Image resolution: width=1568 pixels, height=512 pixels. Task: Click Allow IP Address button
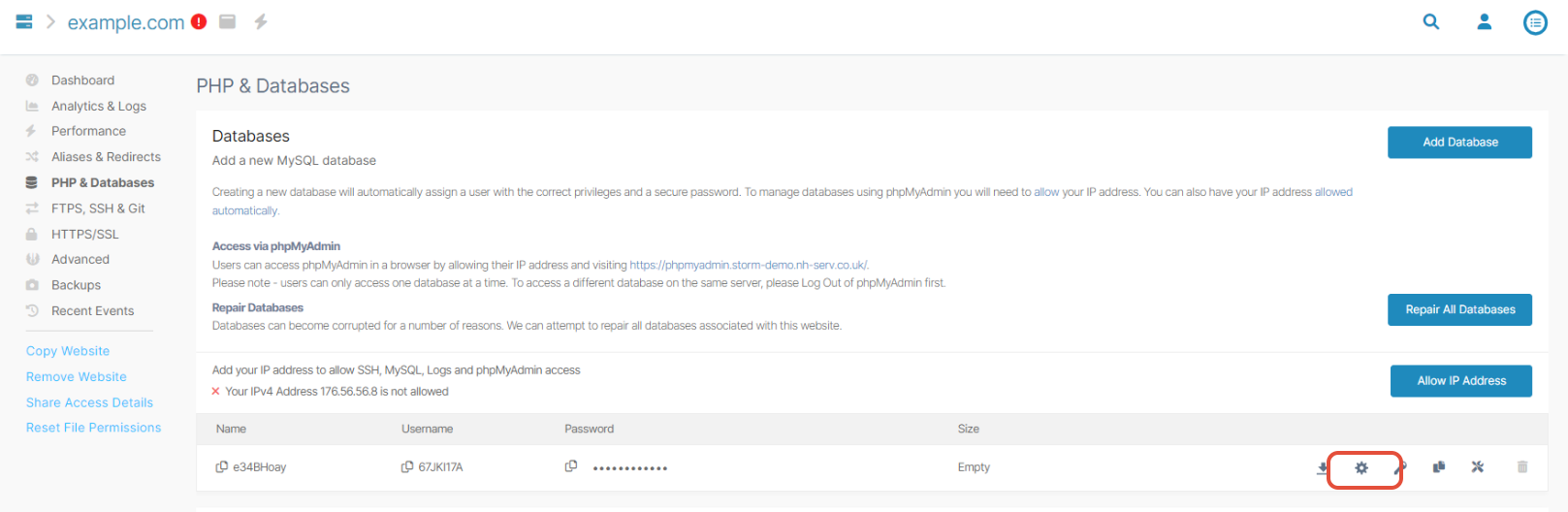[1461, 381]
